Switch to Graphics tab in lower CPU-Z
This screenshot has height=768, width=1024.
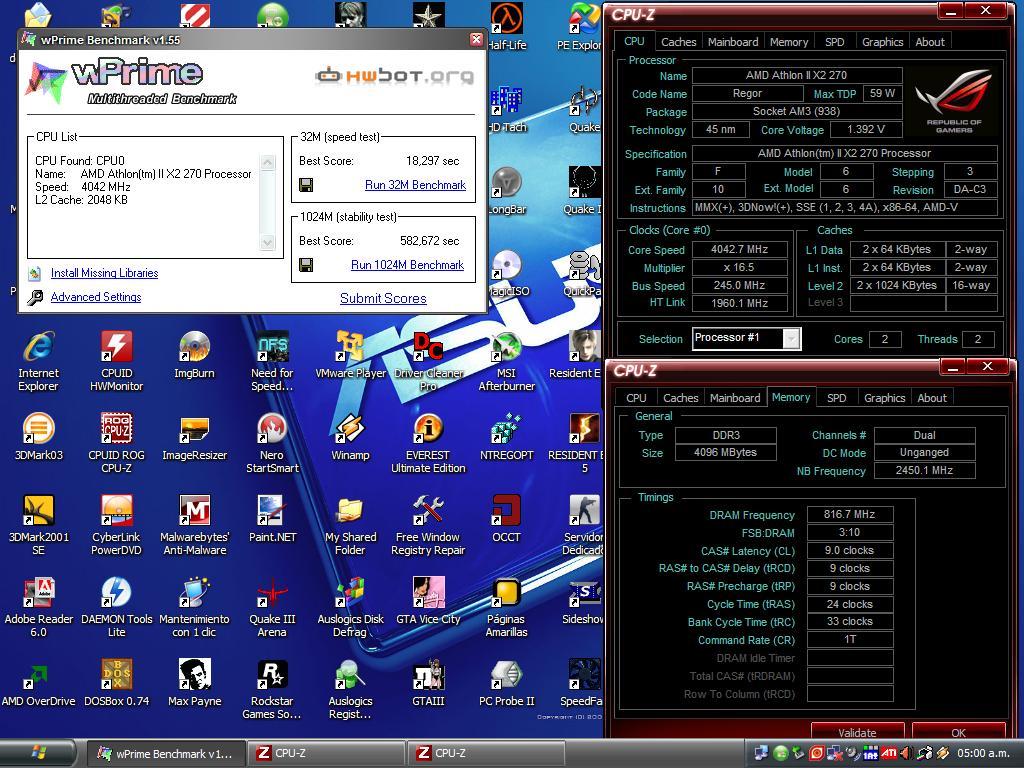tap(884, 398)
